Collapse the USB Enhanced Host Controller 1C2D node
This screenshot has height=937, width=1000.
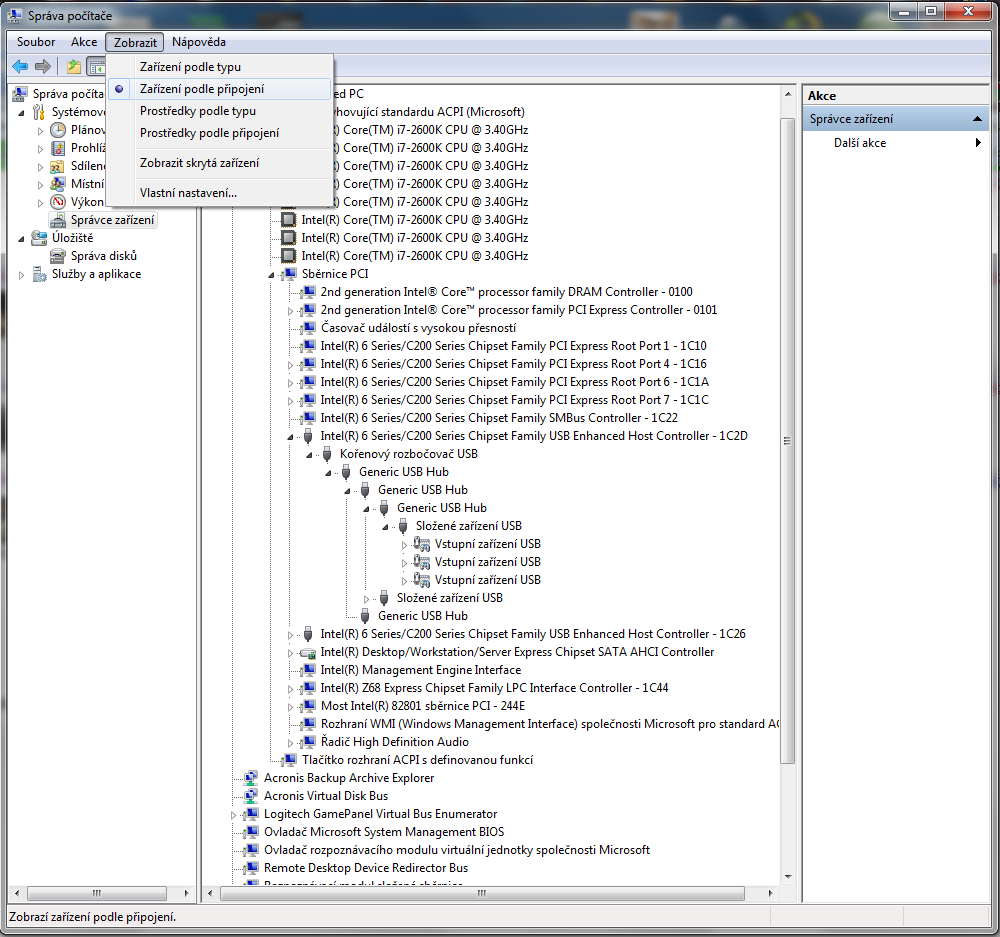click(x=291, y=437)
